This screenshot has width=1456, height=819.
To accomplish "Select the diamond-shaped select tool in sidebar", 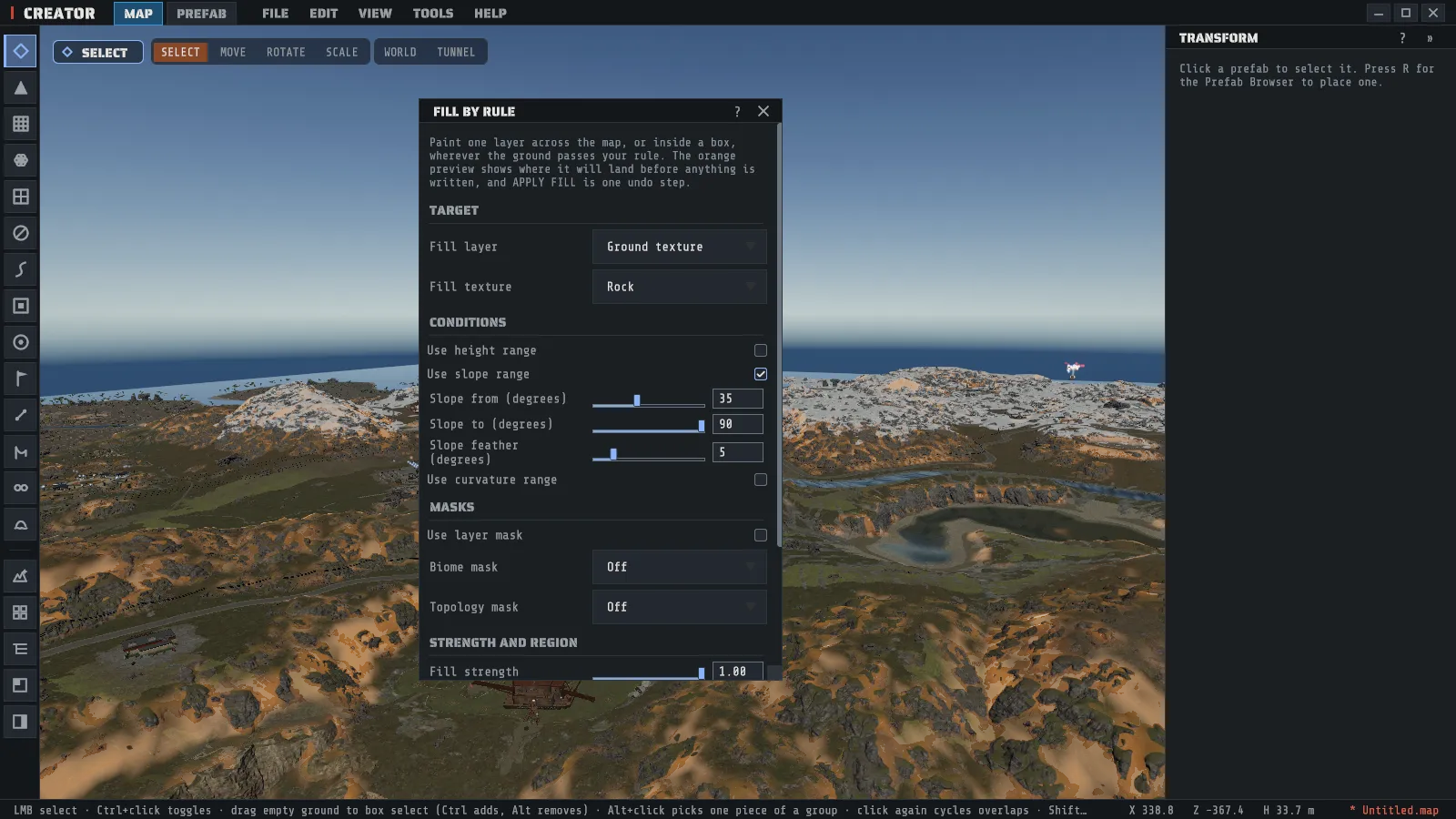I will coord(20,51).
